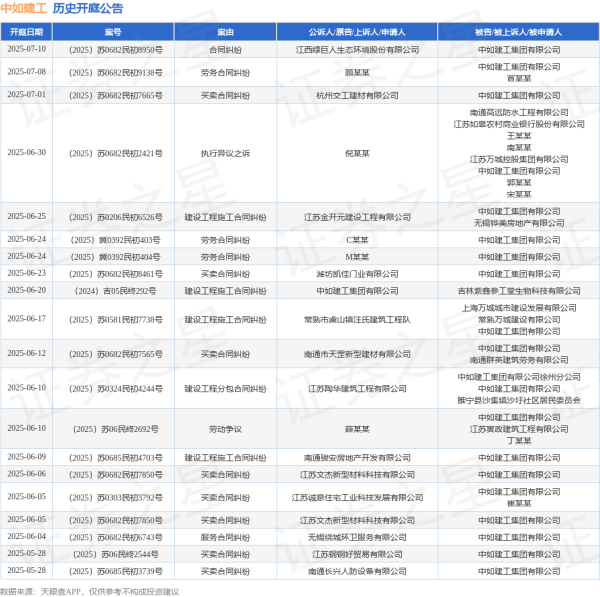Click header 被告/被上诉人/被申请人
600x597 pixels.
tap(518, 32)
